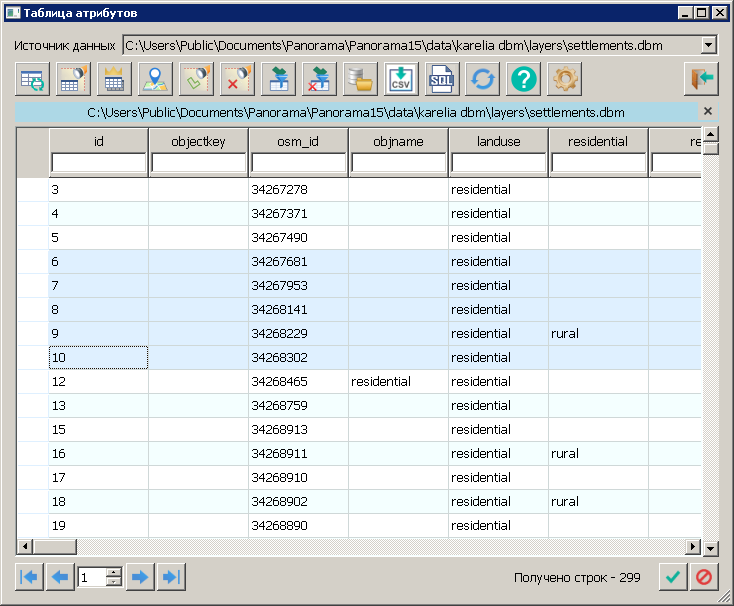734x606 pixels.
Task: Click the exit door icon in toolbar
Action: click(700, 78)
